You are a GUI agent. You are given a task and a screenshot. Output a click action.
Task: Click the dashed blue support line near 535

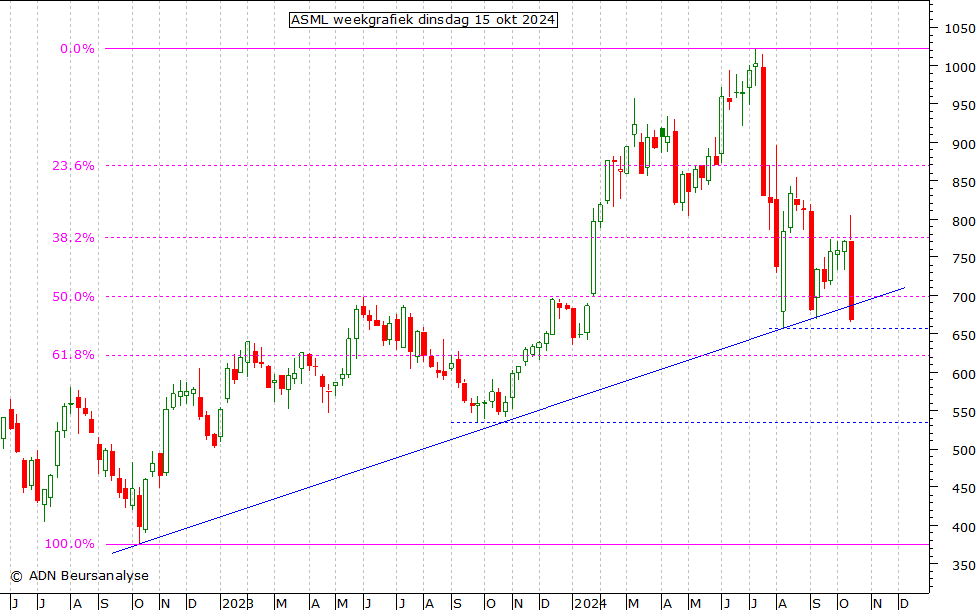[689, 422]
